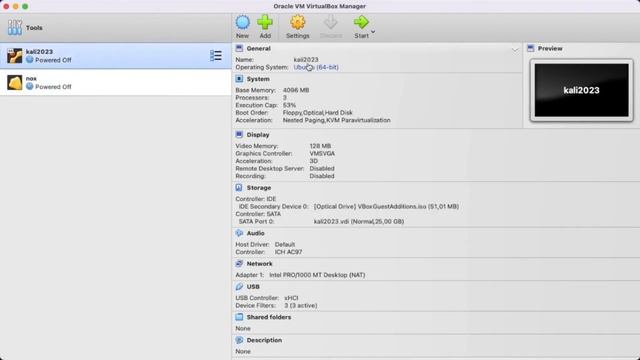Select the kali2023 machine icon
The width and height of the screenshot is (640, 360).
click(15, 56)
